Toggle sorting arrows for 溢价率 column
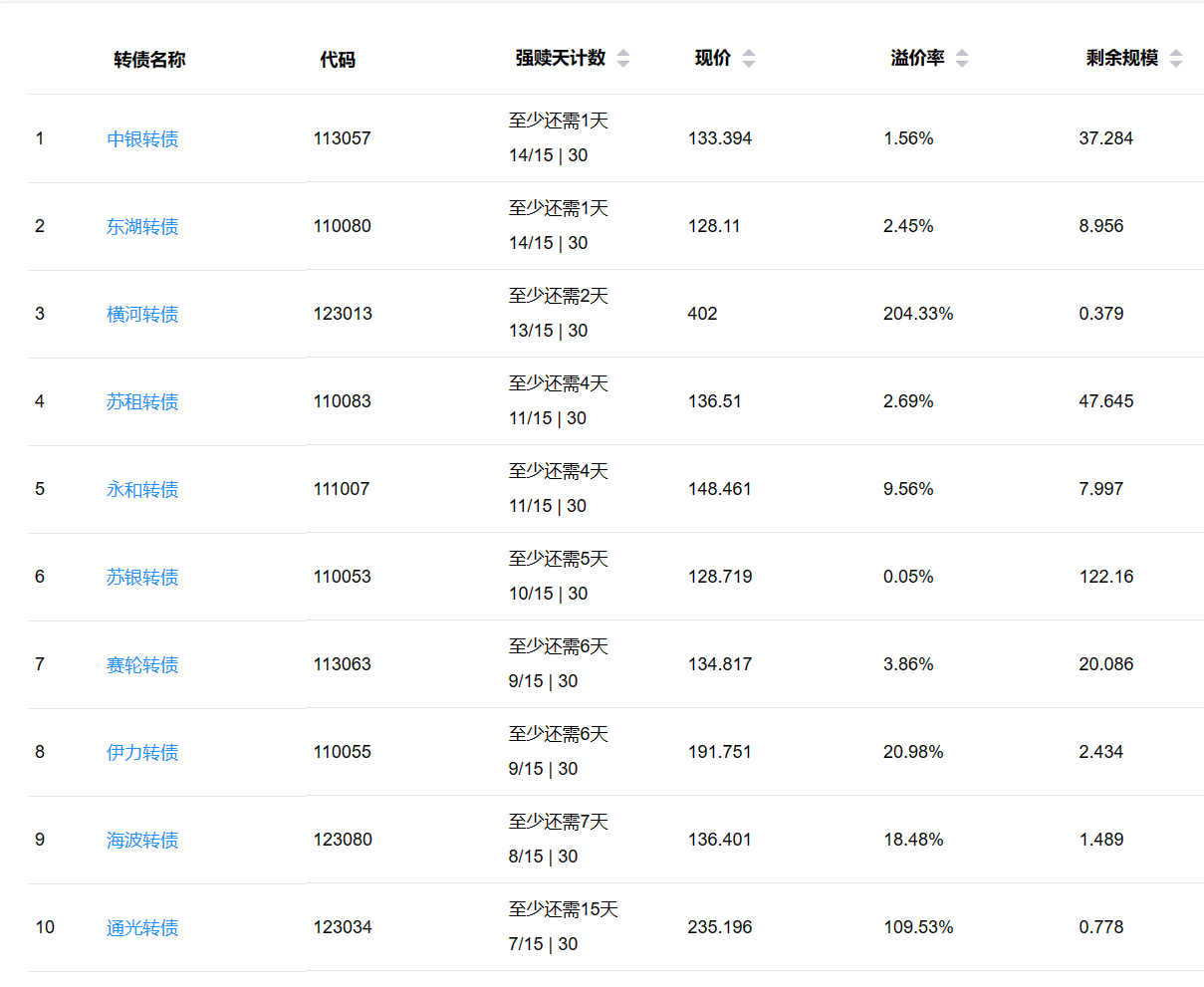This screenshot has width=1204, height=987. coord(962,59)
